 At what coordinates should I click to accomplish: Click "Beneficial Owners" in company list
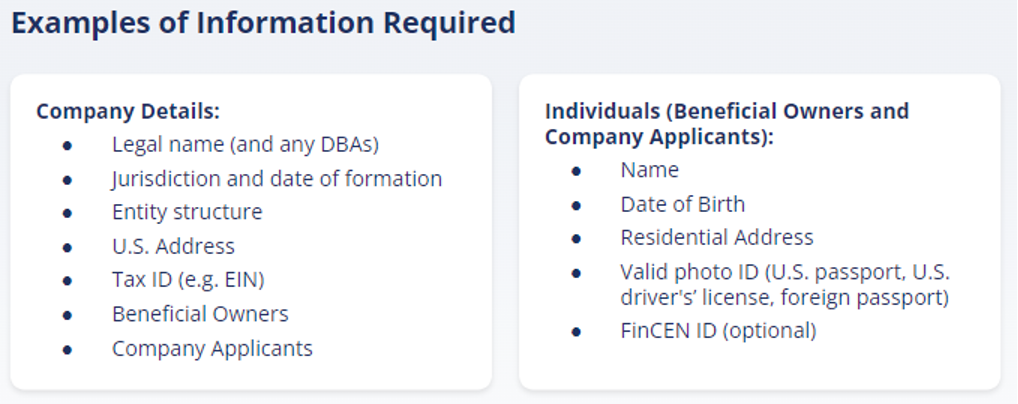(200, 314)
